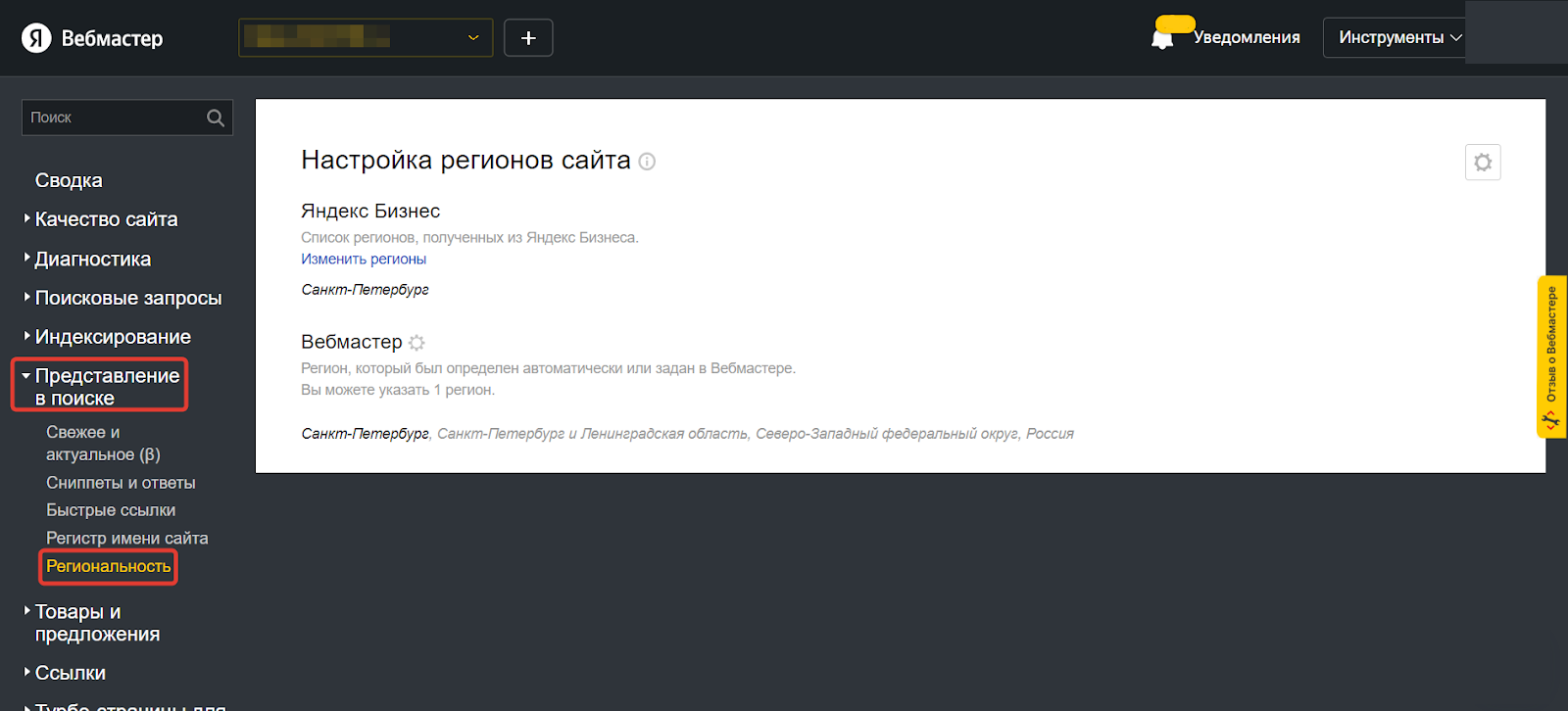This screenshot has height=711, width=1568.
Task: Click the gear icon next to Вебмастер heading
Action: pyautogui.click(x=416, y=343)
